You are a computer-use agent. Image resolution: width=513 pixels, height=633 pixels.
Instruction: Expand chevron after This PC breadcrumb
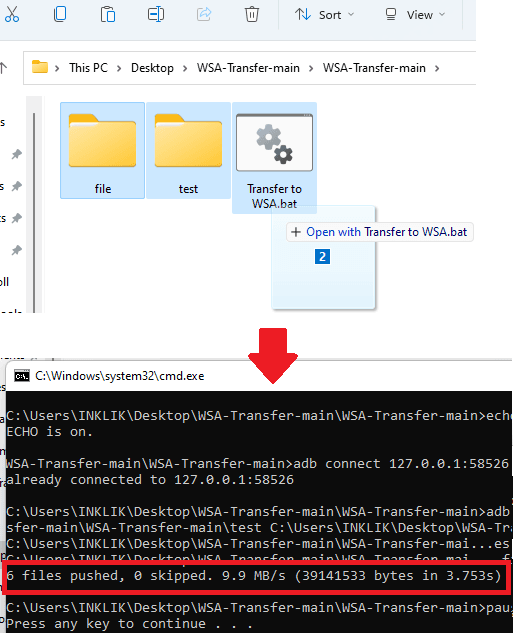point(119,68)
